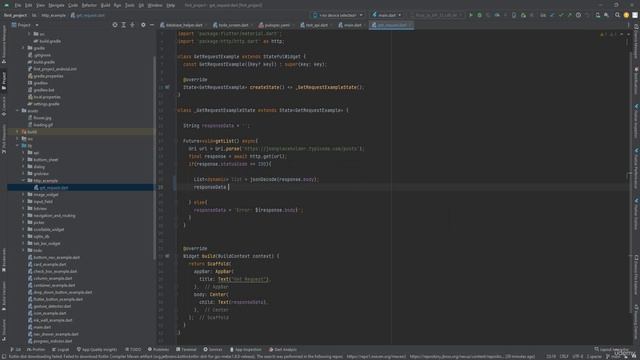Expand the image_widget folder
Viewport: 640px width, 360px height.
pos(23,195)
